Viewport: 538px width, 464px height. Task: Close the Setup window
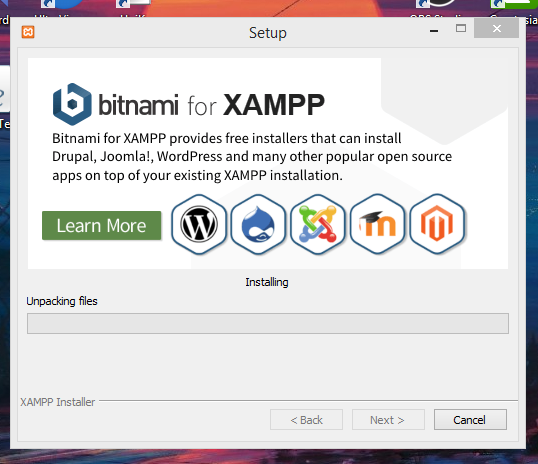[496, 28]
